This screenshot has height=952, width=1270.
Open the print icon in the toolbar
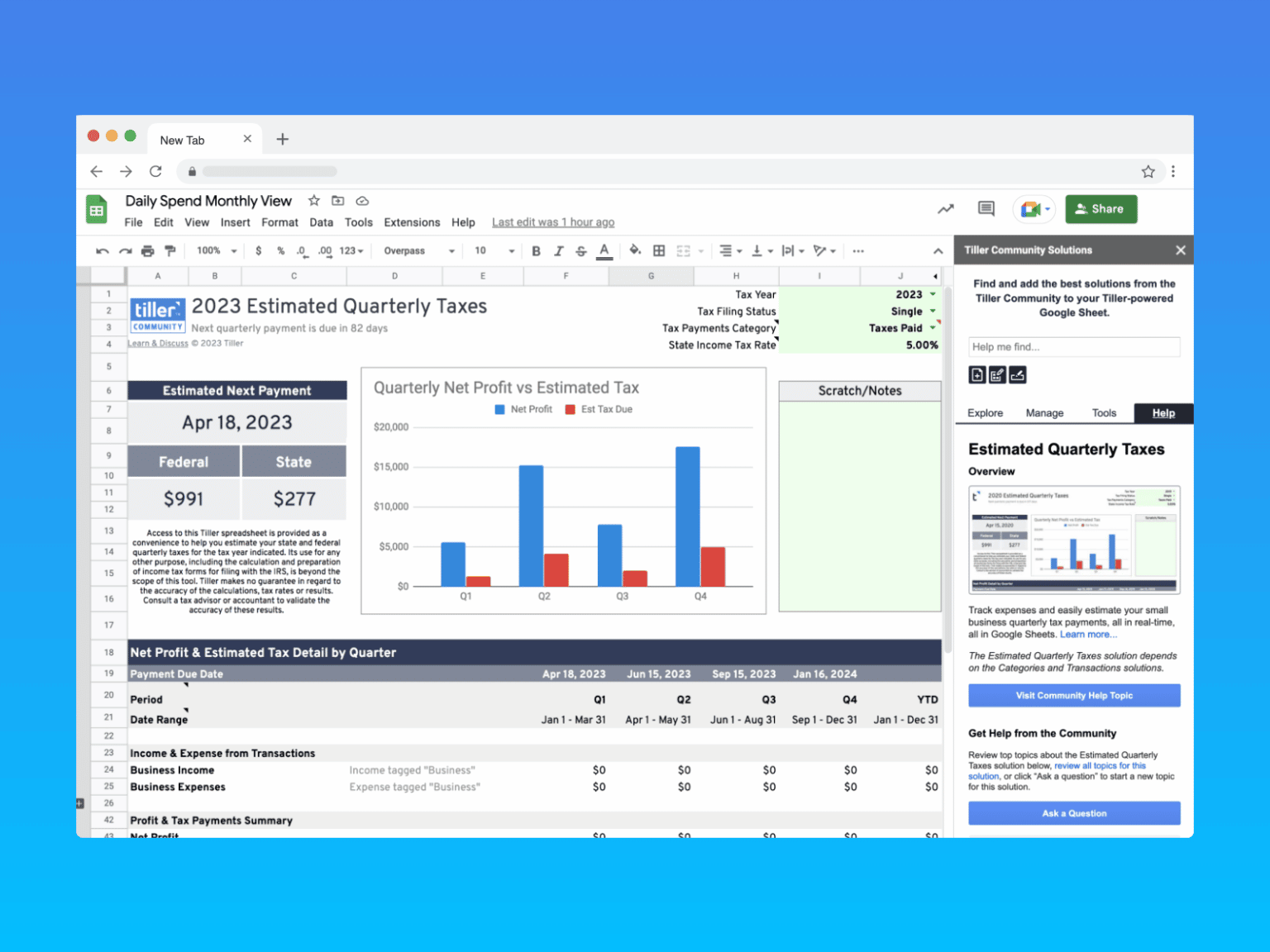click(147, 250)
